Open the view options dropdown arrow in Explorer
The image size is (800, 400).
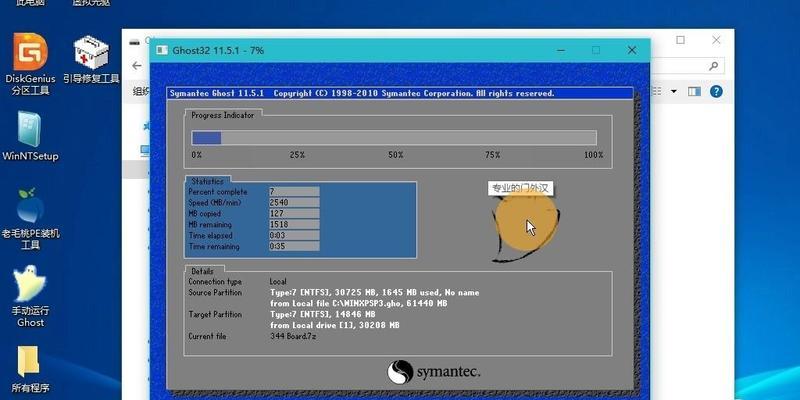[673, 91]
